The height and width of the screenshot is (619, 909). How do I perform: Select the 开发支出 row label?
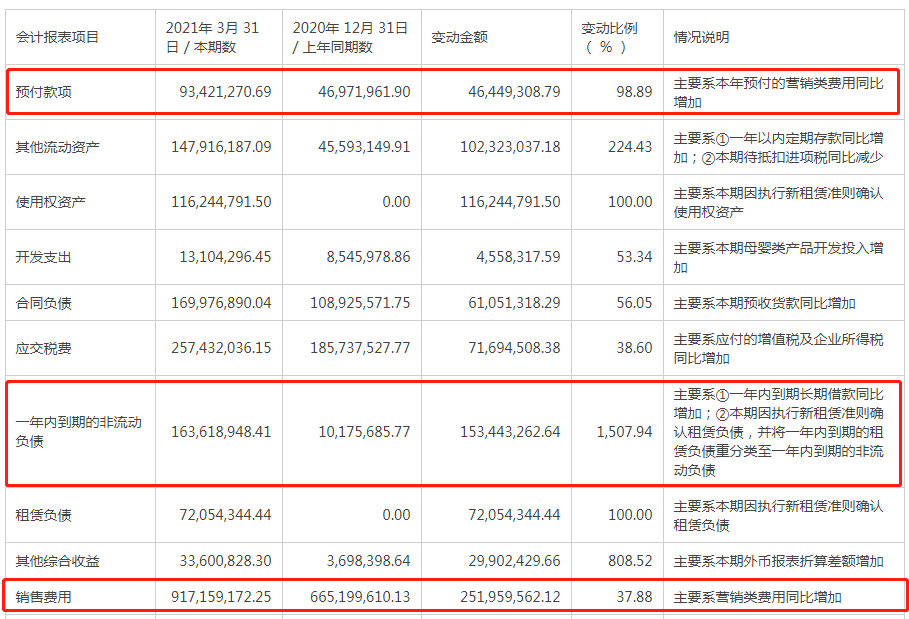click(x=43, y=257)
